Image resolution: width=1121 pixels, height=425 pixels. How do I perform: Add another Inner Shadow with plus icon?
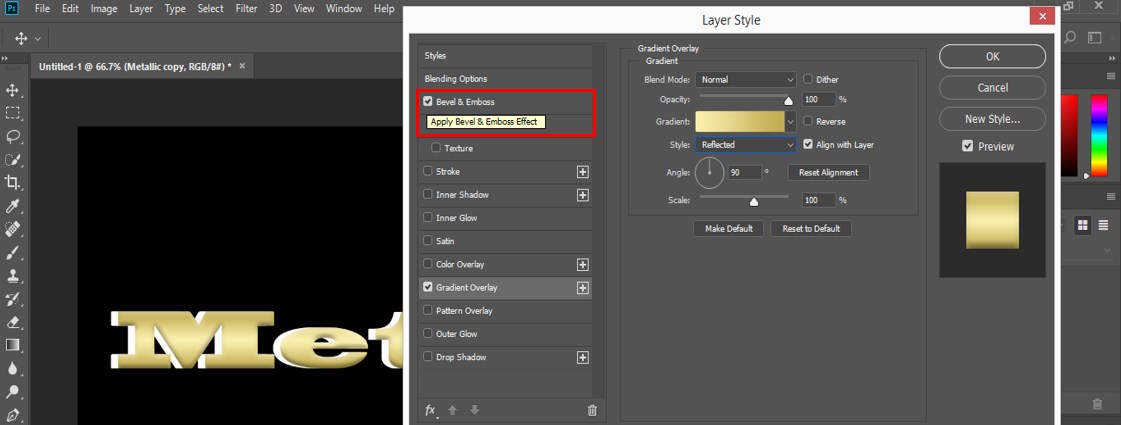click(583, 195)
